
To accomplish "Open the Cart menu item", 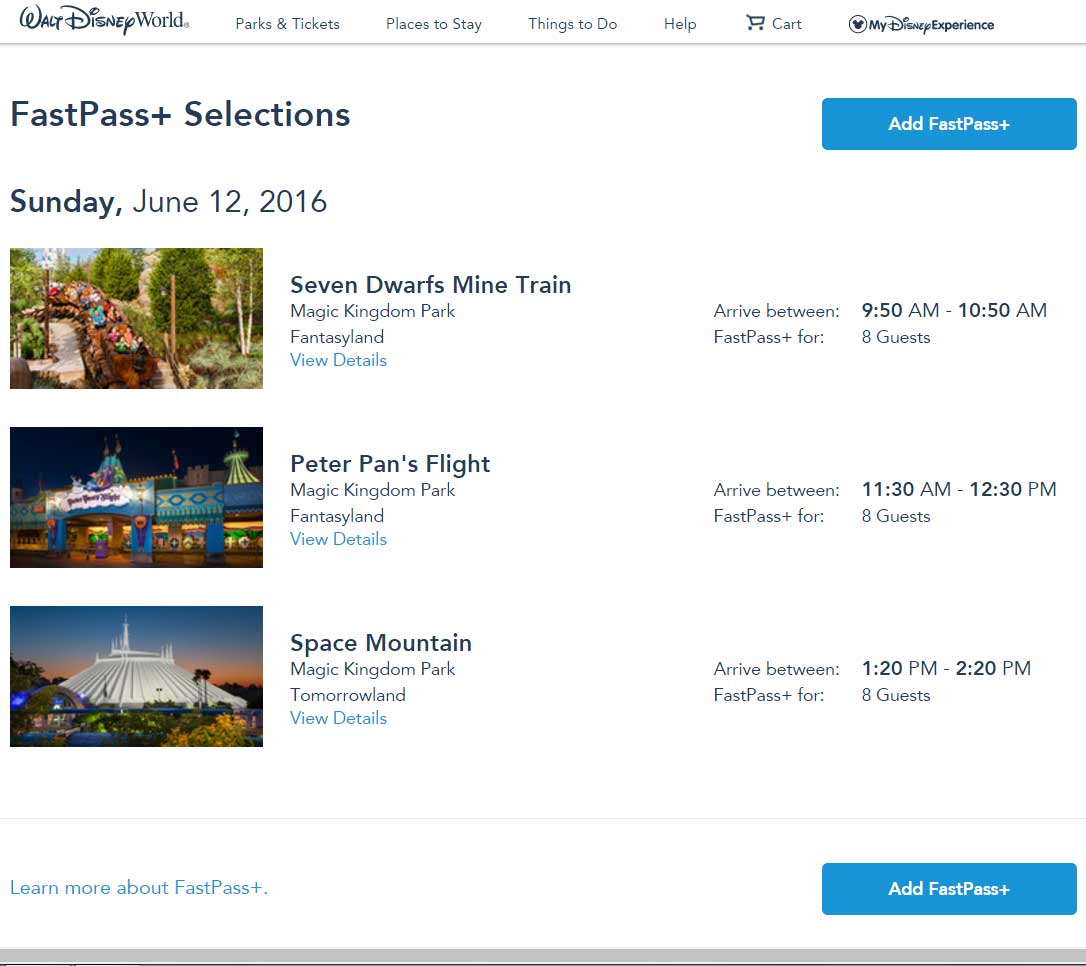I will coord(774,24).
